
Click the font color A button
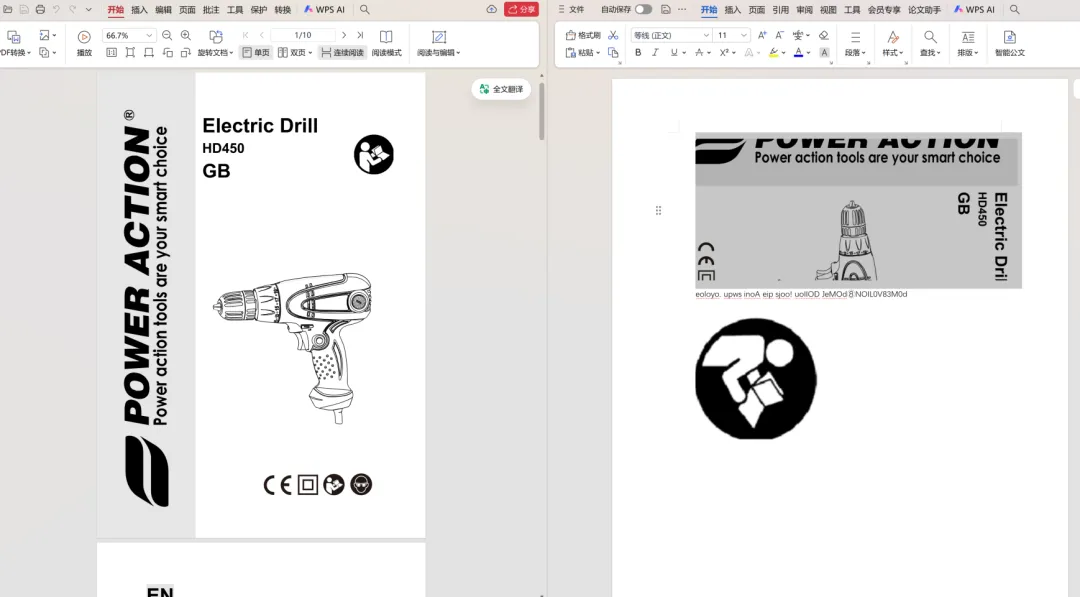point(798,52)
